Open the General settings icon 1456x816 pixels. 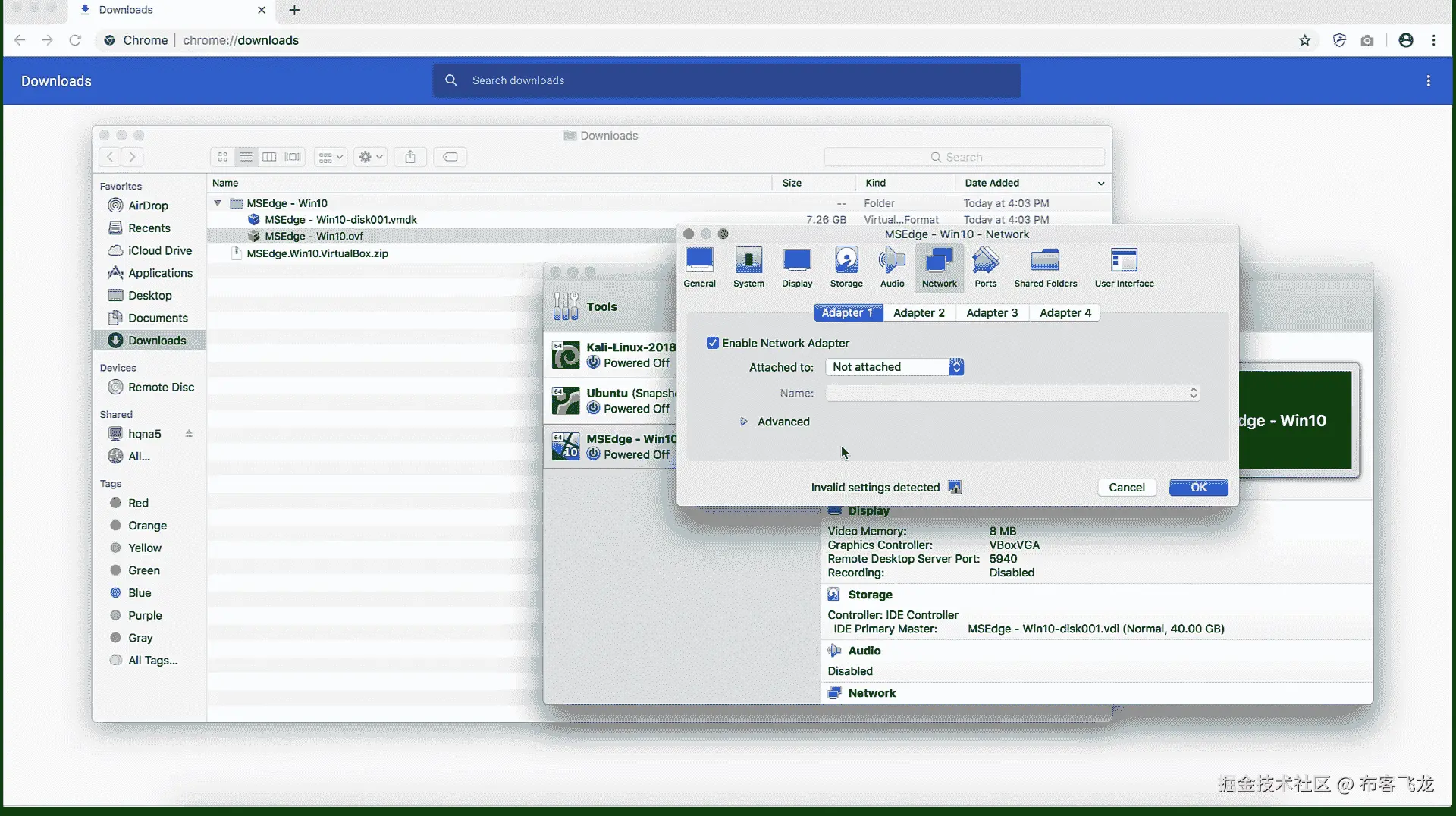click(x=699, y=267)
